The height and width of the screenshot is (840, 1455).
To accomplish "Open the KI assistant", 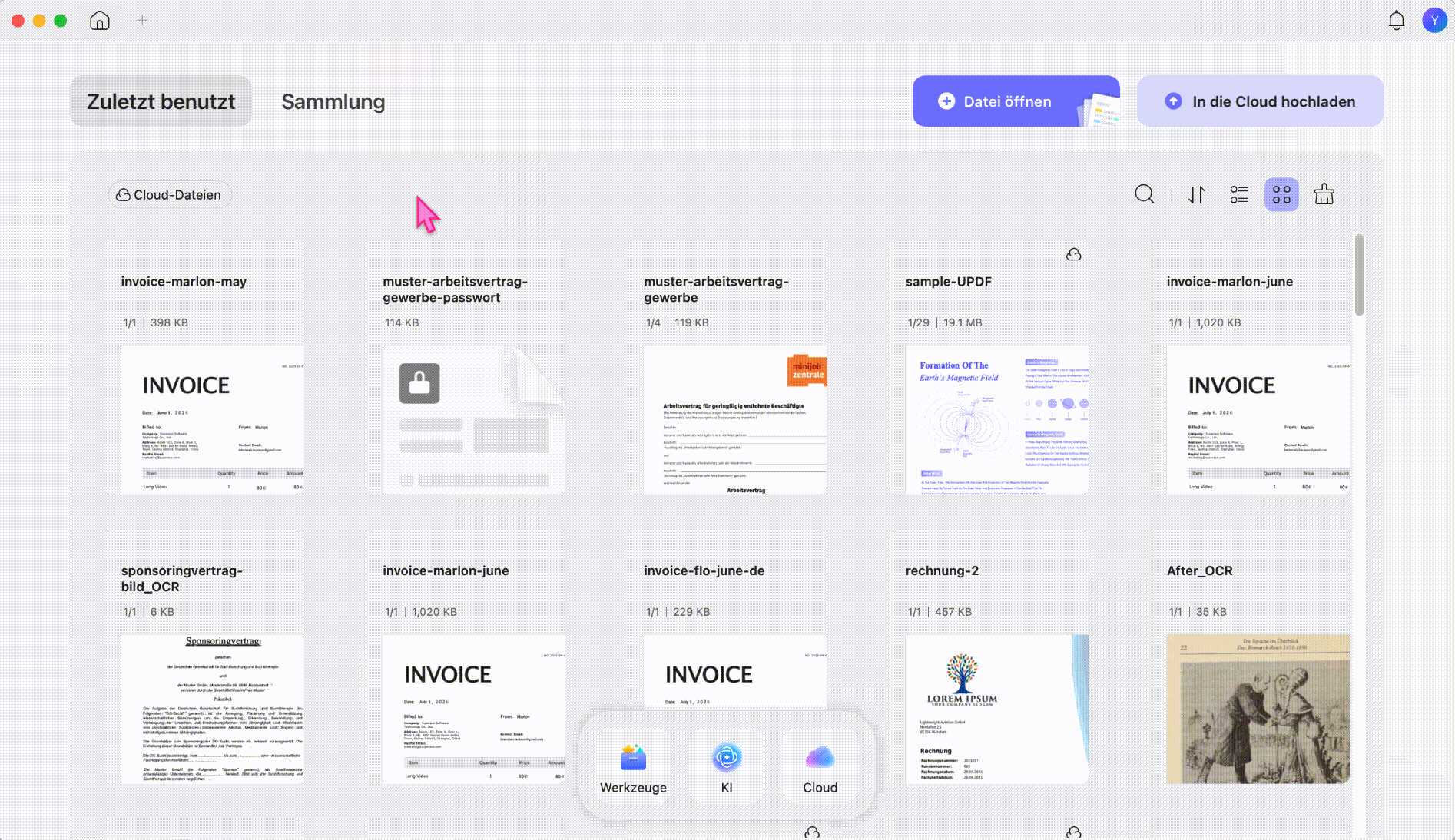I will 727,767.
